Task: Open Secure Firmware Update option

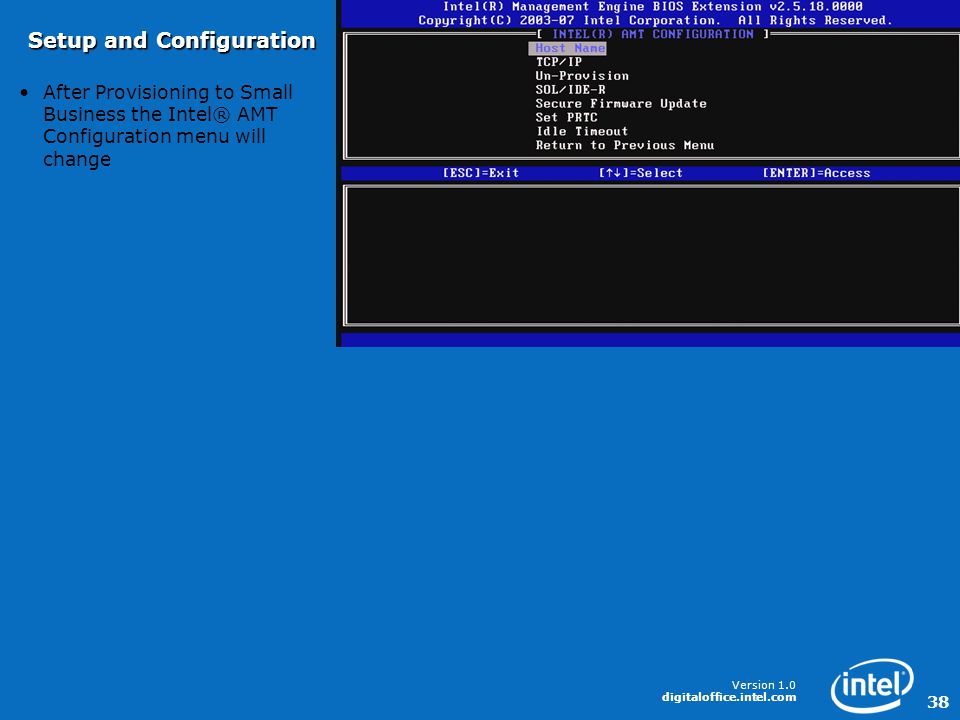Action: [621, 103]
